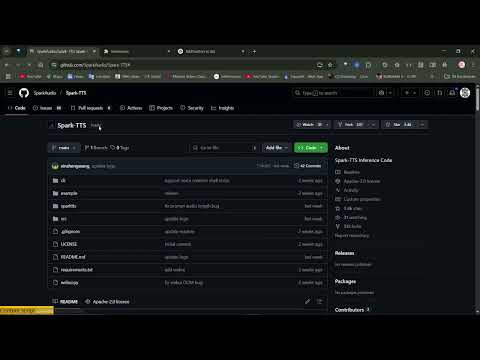Focus the 'Go to file' search field
The height and width of the screenshot is (360, 480).
(x=224, y=148)
